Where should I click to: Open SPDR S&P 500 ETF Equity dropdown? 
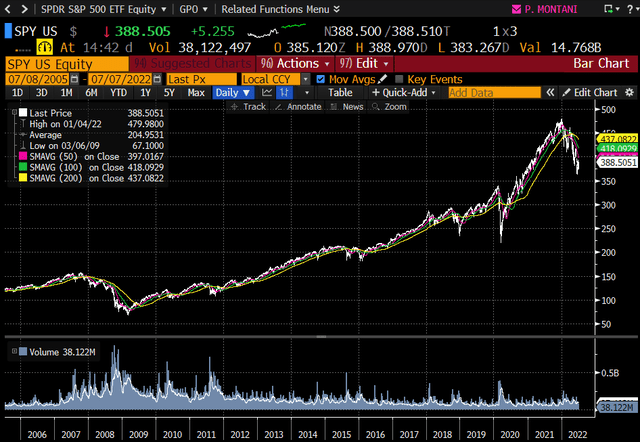(x=104, y=9)
